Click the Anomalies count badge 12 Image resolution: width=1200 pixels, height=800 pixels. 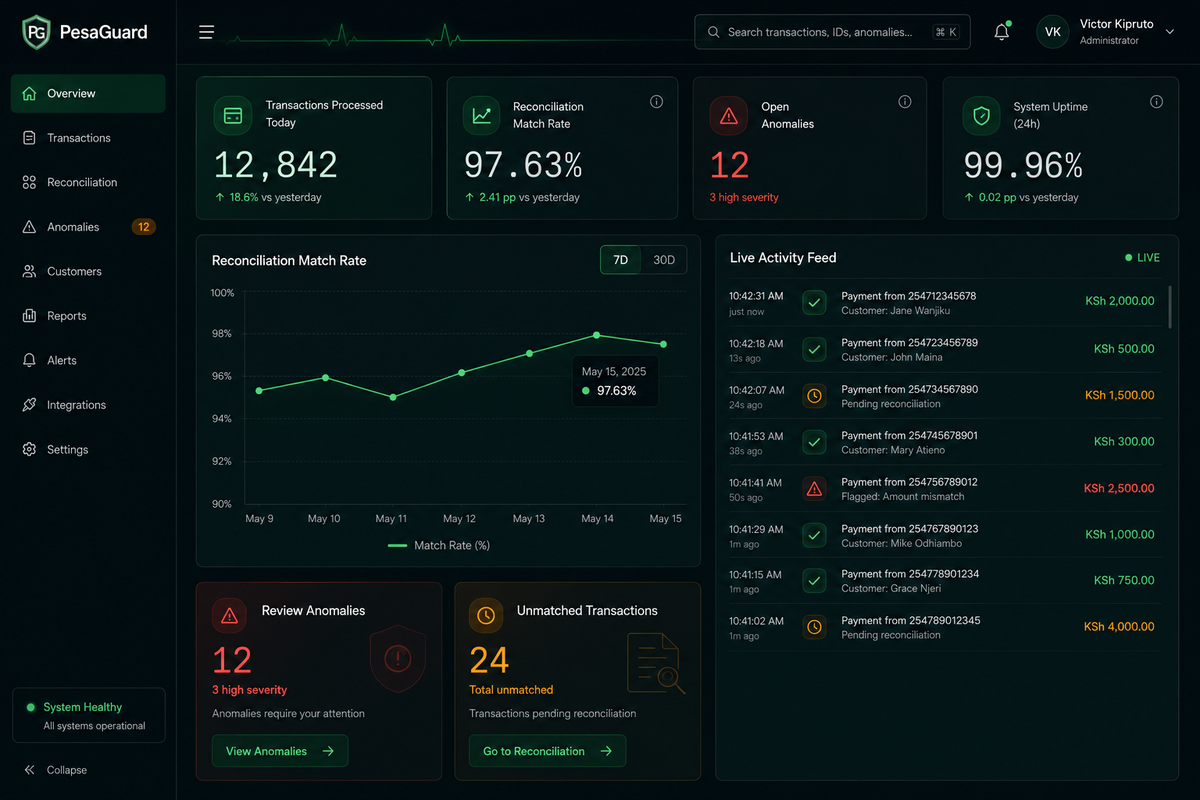[x=143, y=227]
